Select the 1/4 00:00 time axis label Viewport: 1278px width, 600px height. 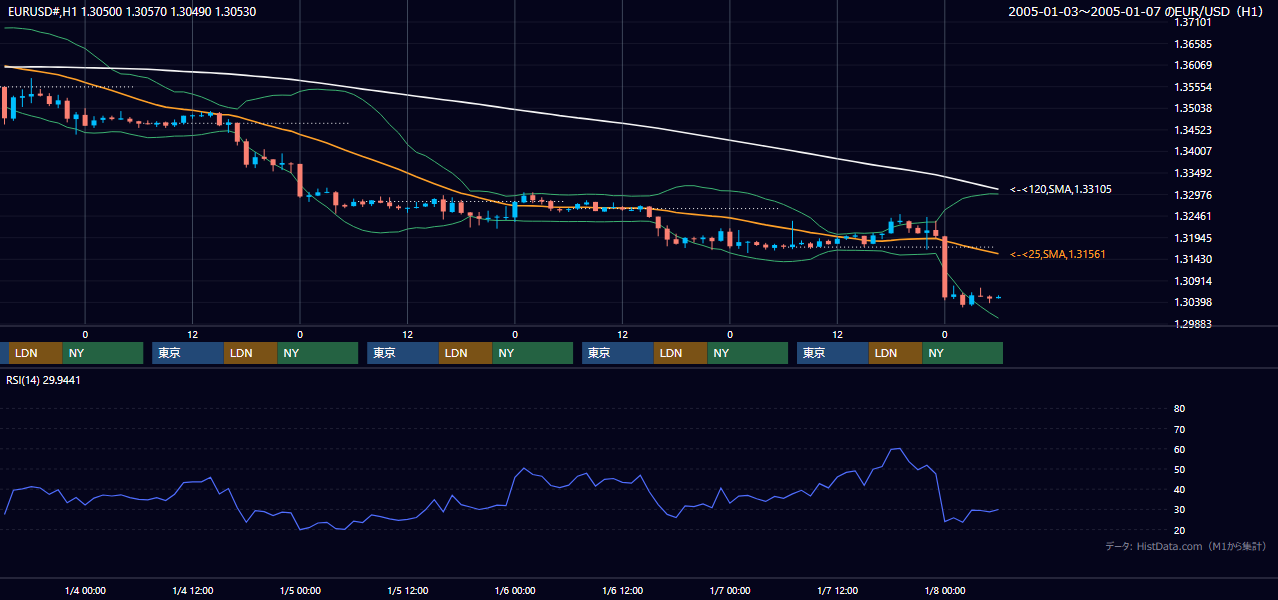(84, 590)
